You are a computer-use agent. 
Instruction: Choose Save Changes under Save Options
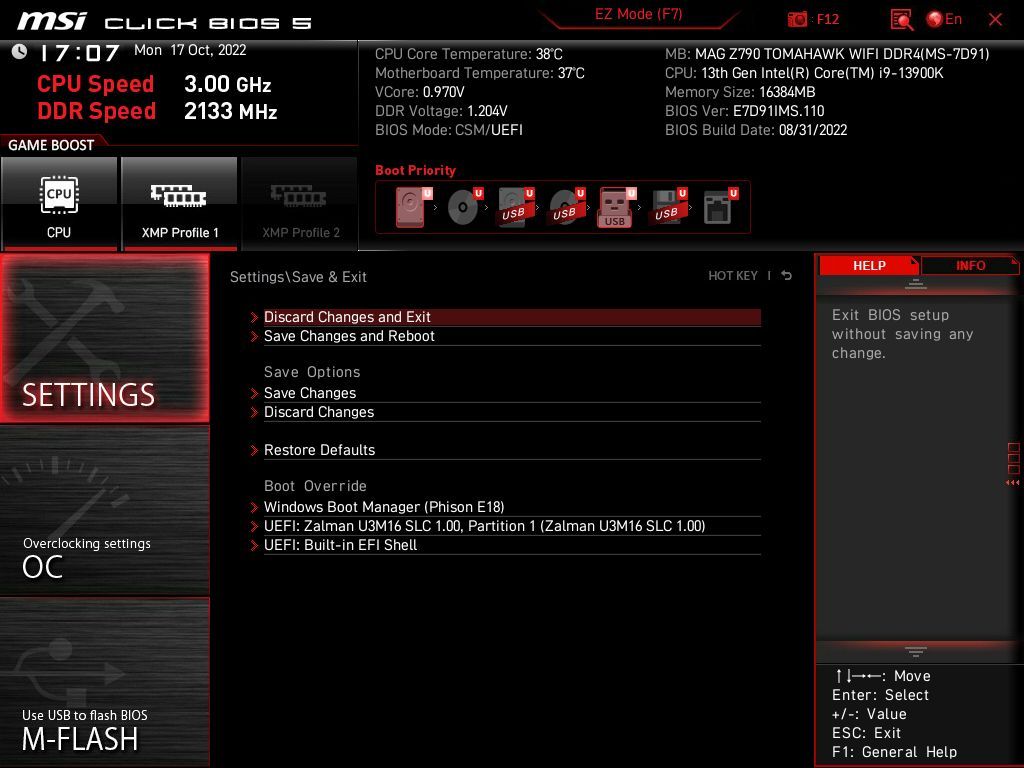[512, 393]
